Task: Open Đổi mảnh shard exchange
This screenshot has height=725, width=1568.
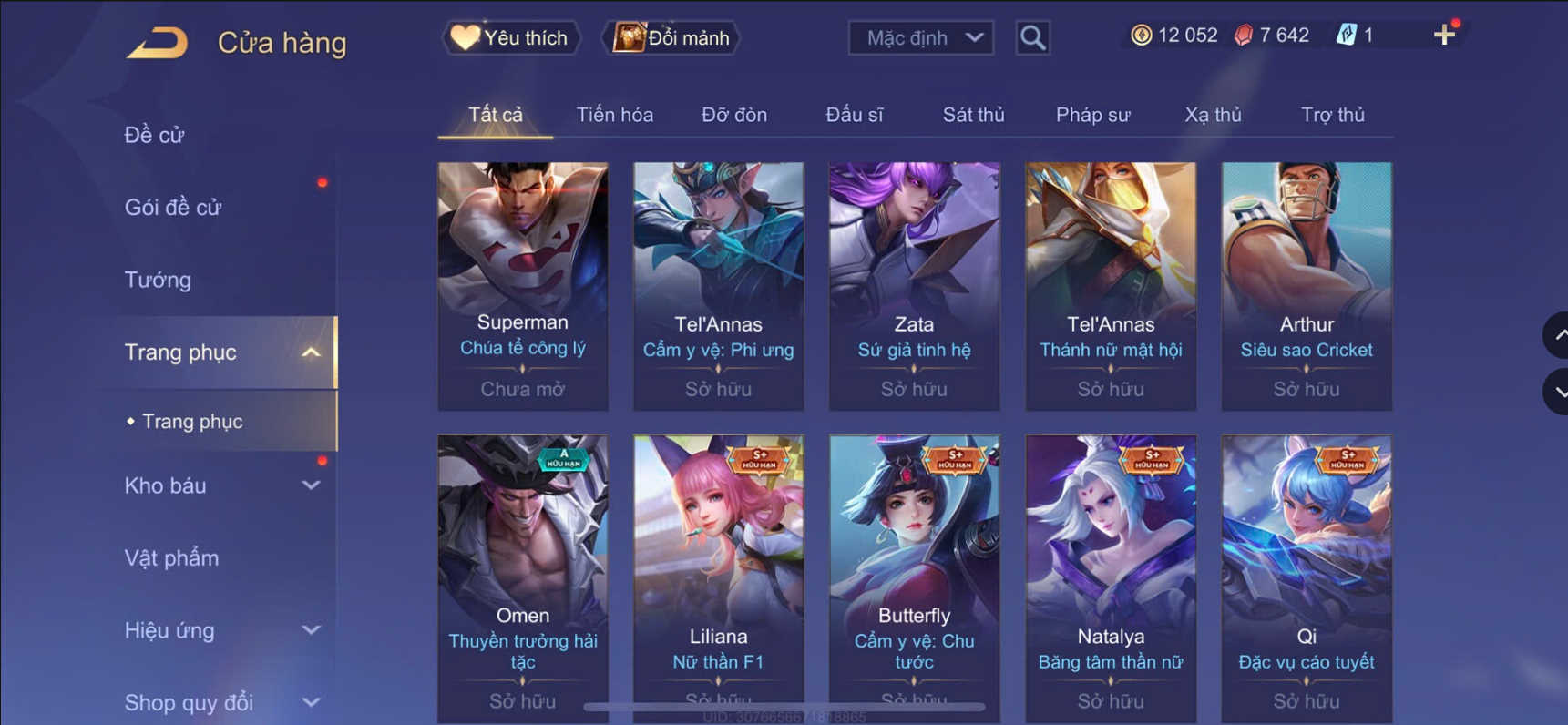Action: point(671,38)
